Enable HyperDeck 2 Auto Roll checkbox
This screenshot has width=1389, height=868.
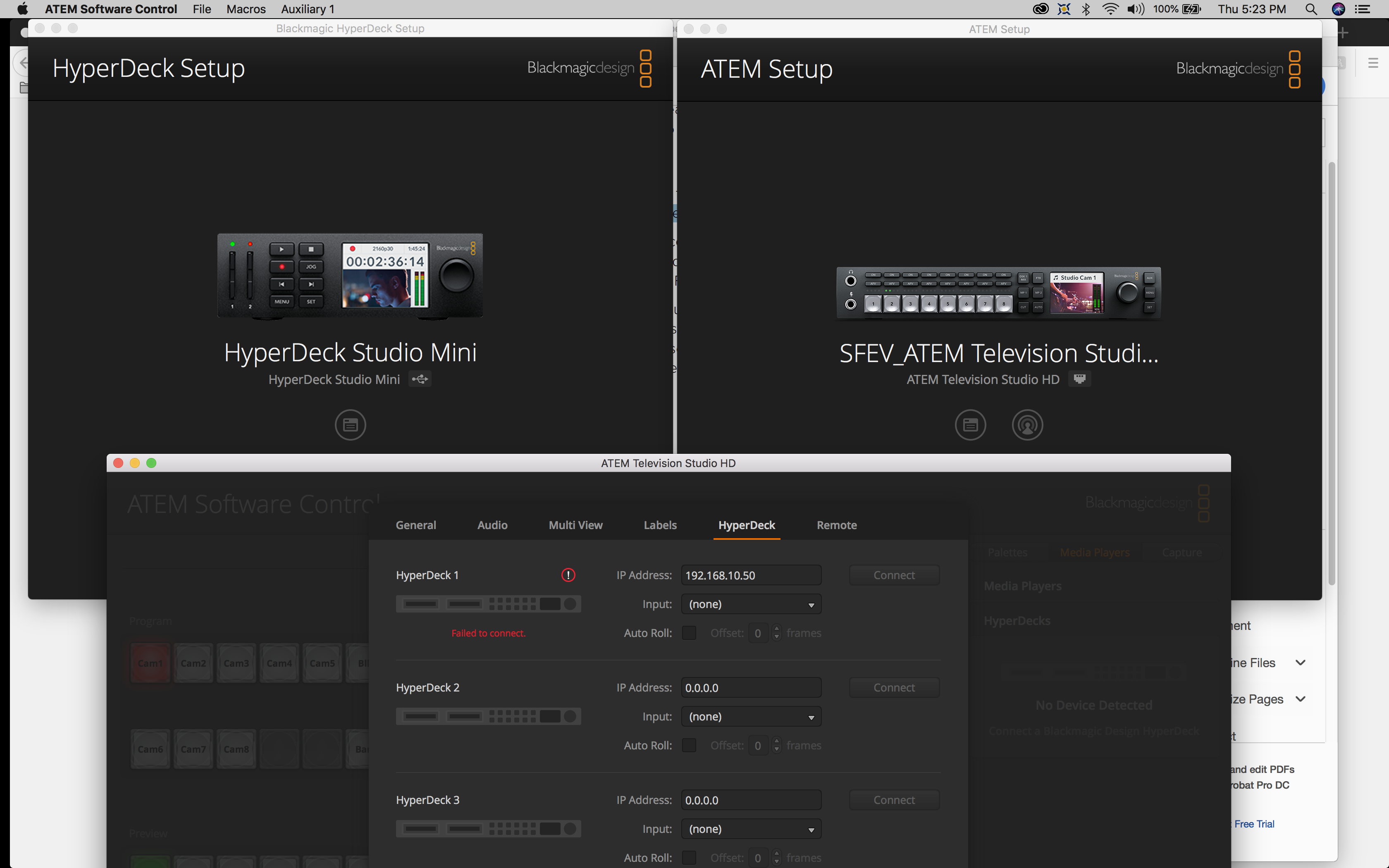pyautogui.click(x=689, y=745)
